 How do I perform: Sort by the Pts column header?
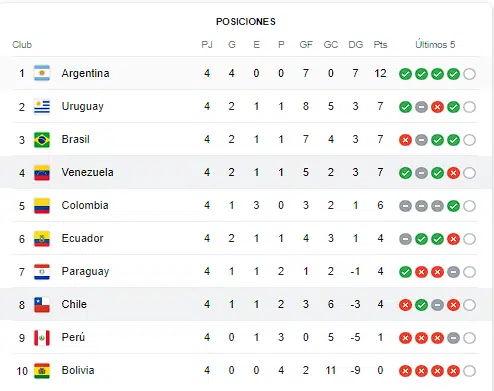pos(380,45)
